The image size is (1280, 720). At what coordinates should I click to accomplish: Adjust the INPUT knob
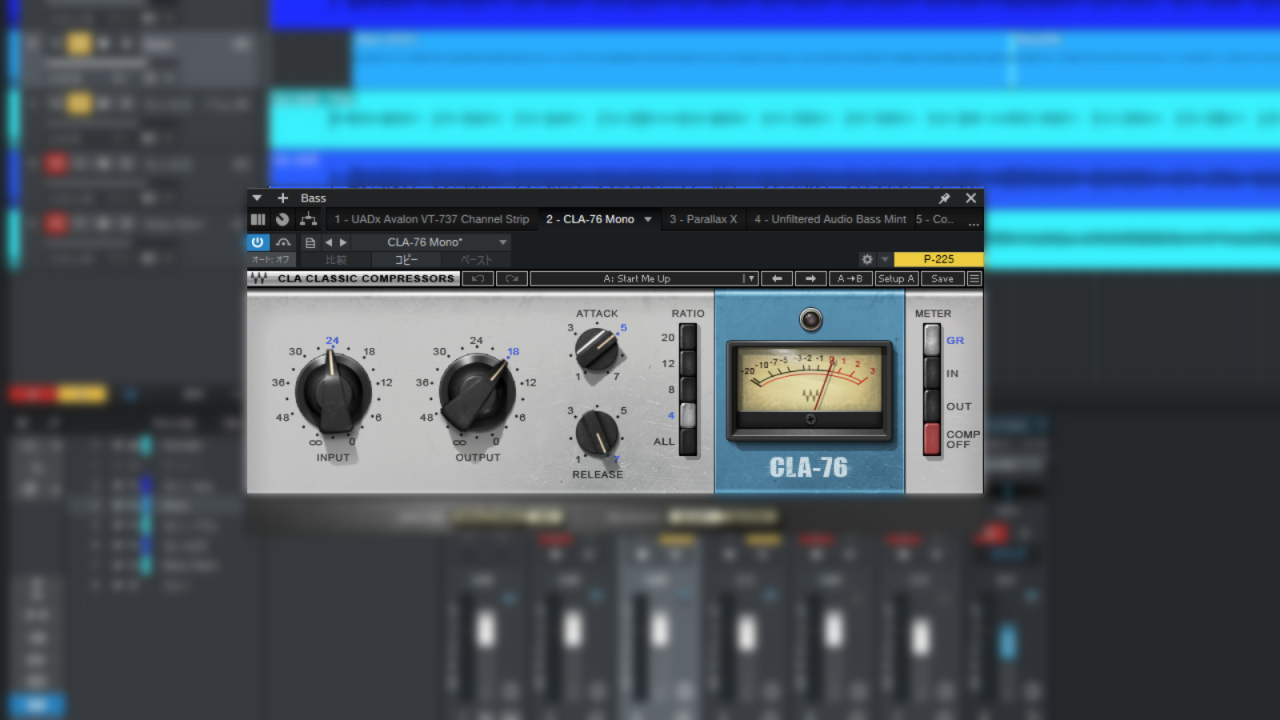point(331,392)
